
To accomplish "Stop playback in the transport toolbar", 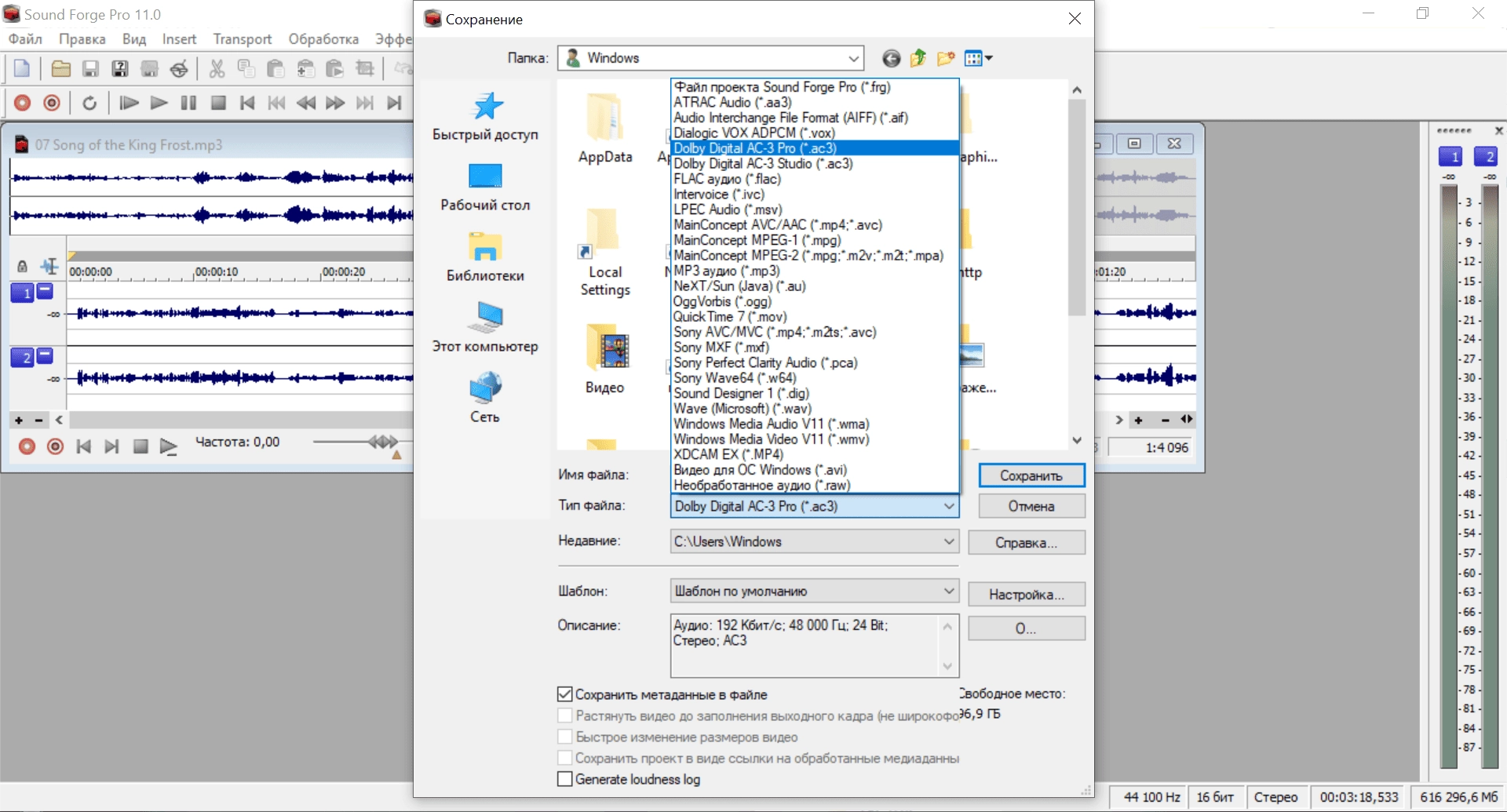I will pos(218,103).
